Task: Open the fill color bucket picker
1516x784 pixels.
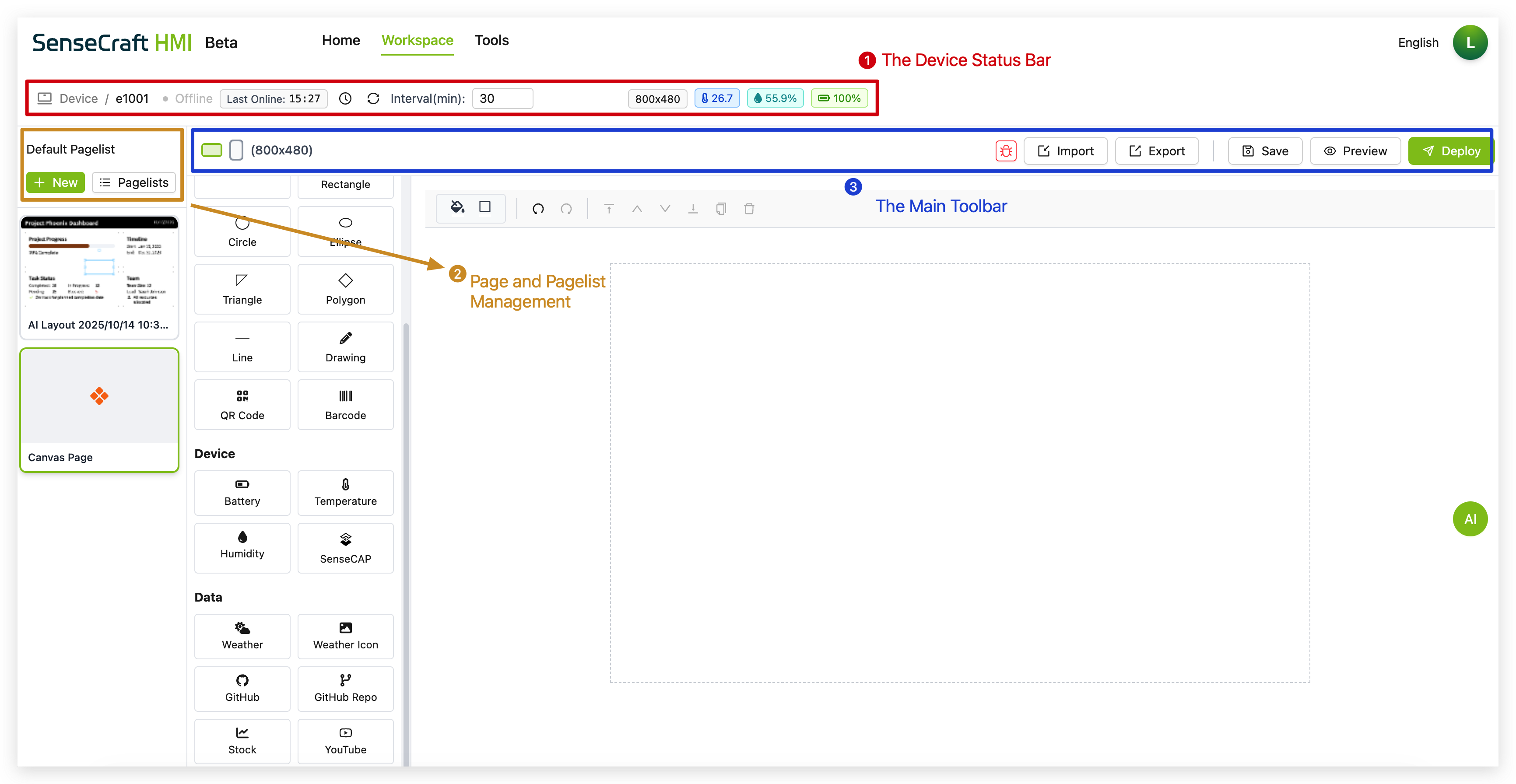Action: click(457, 207)
